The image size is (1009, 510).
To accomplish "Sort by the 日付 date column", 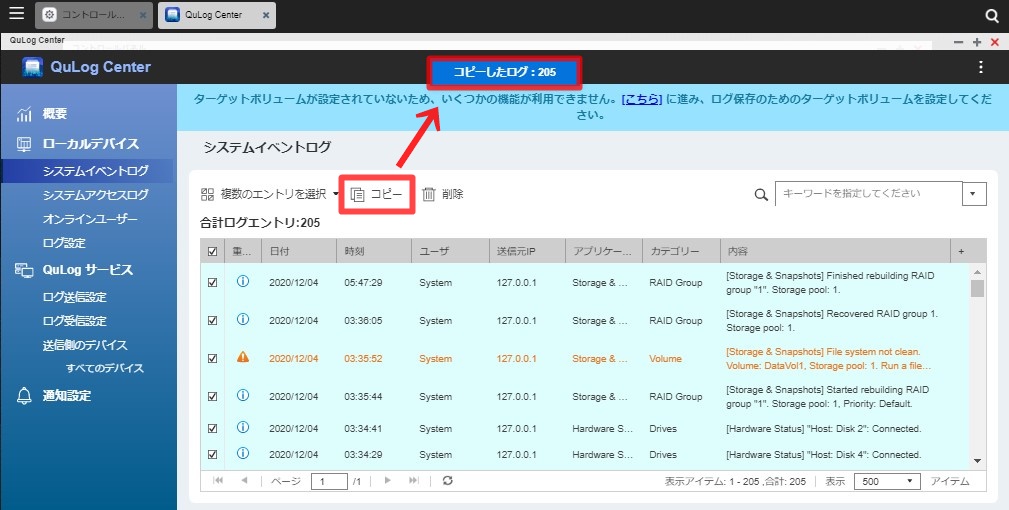I will tap(299, 251).
